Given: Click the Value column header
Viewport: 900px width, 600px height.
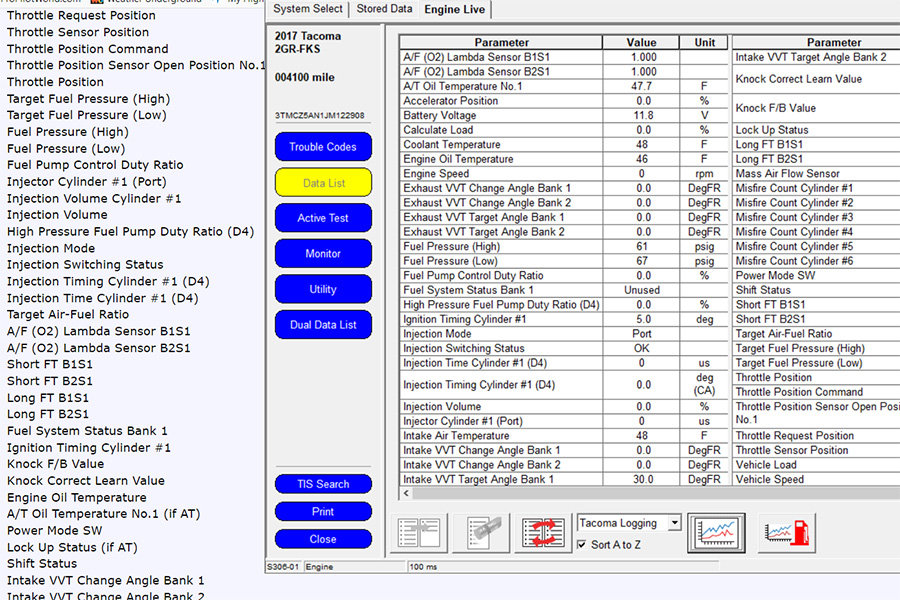Looking at the screenshot, I should pos(641,42).
